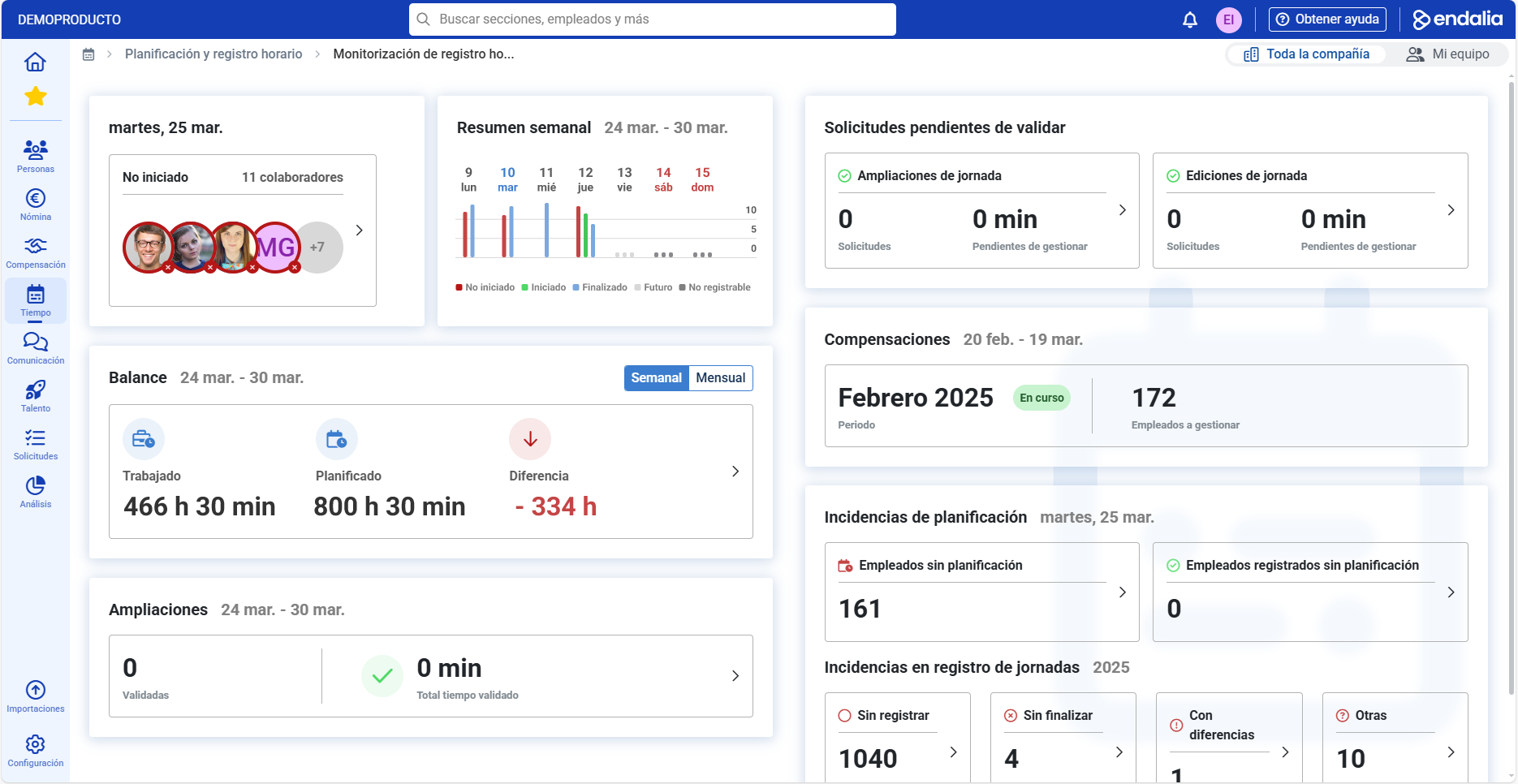Open Sin finalizar incidents chevron
The width and height of the screenshot is (1518, 784).
point(1119,752)
